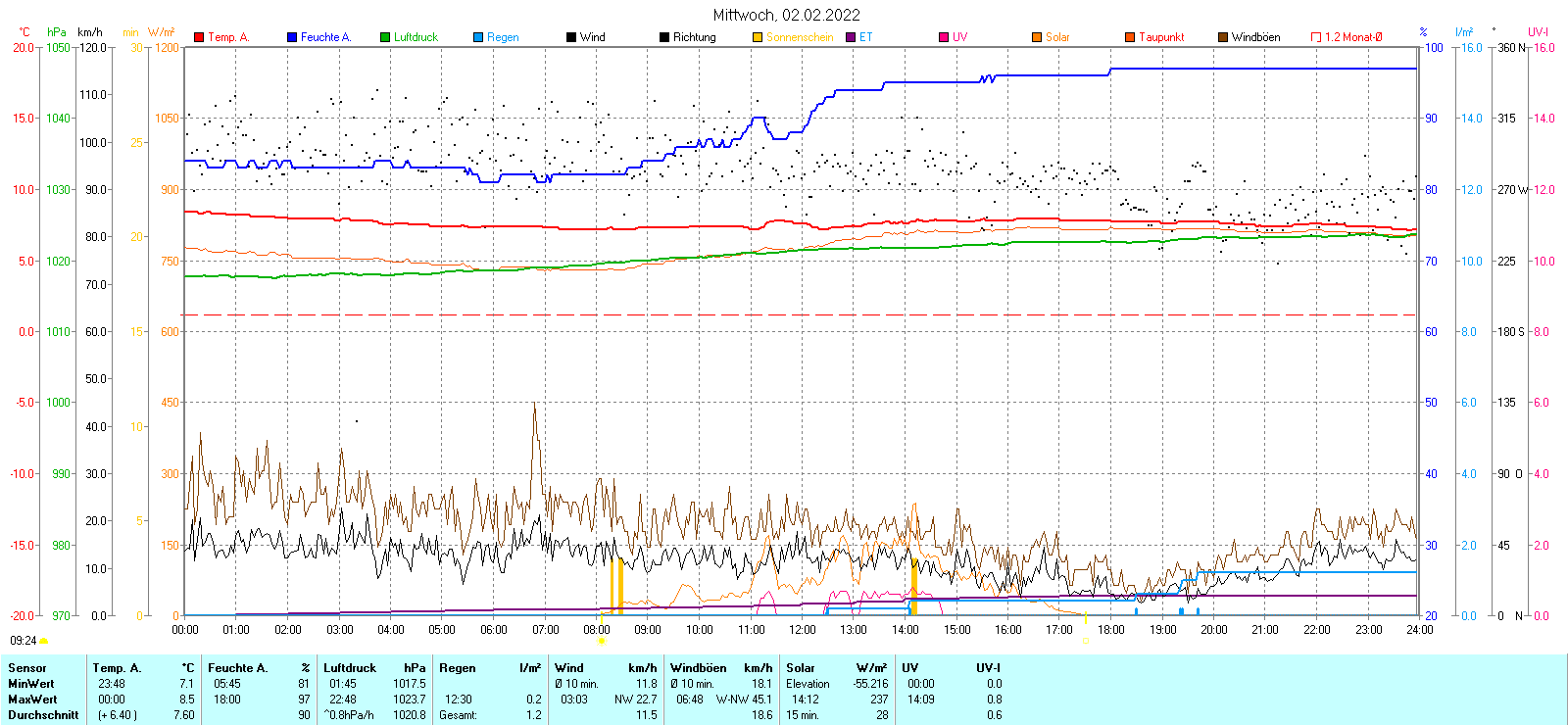
Task: Click the 12:00 label on time axis
Action: pos(803,630)
